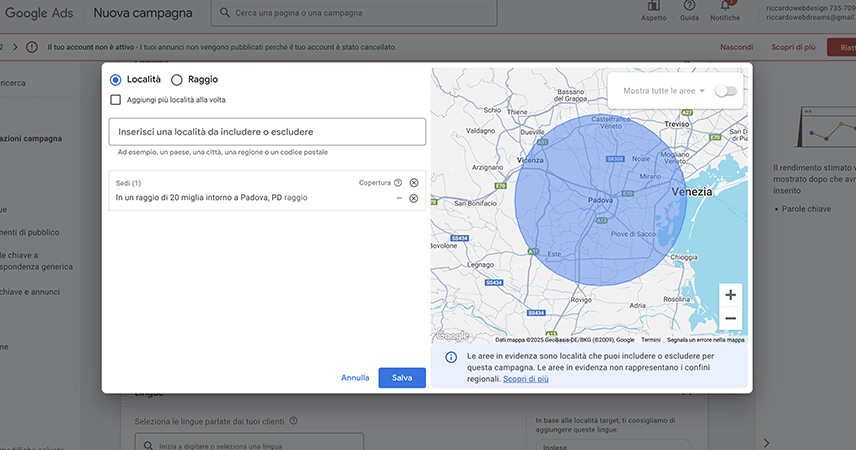
Task: Open the Guida help icon
Action: pos(689,8)
